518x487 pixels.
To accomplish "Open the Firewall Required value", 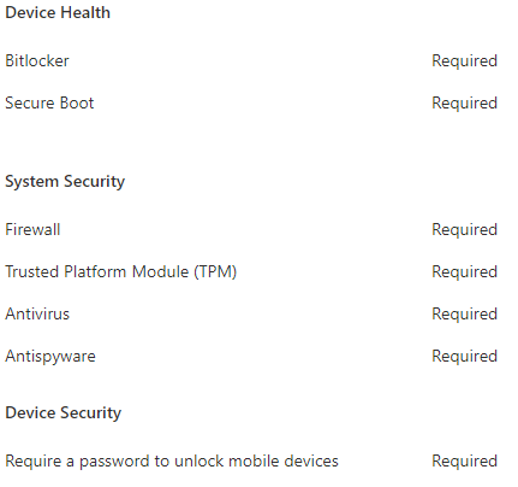I will click(464, 230).
